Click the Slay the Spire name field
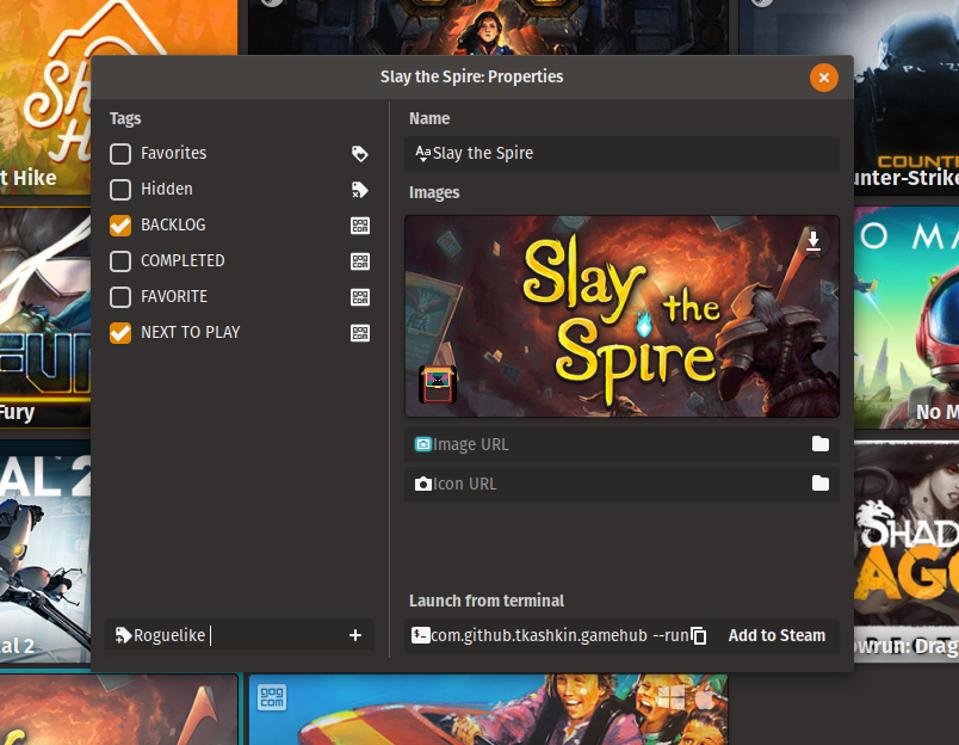This screenshot has width=959, height=745. tap(621, 153)
